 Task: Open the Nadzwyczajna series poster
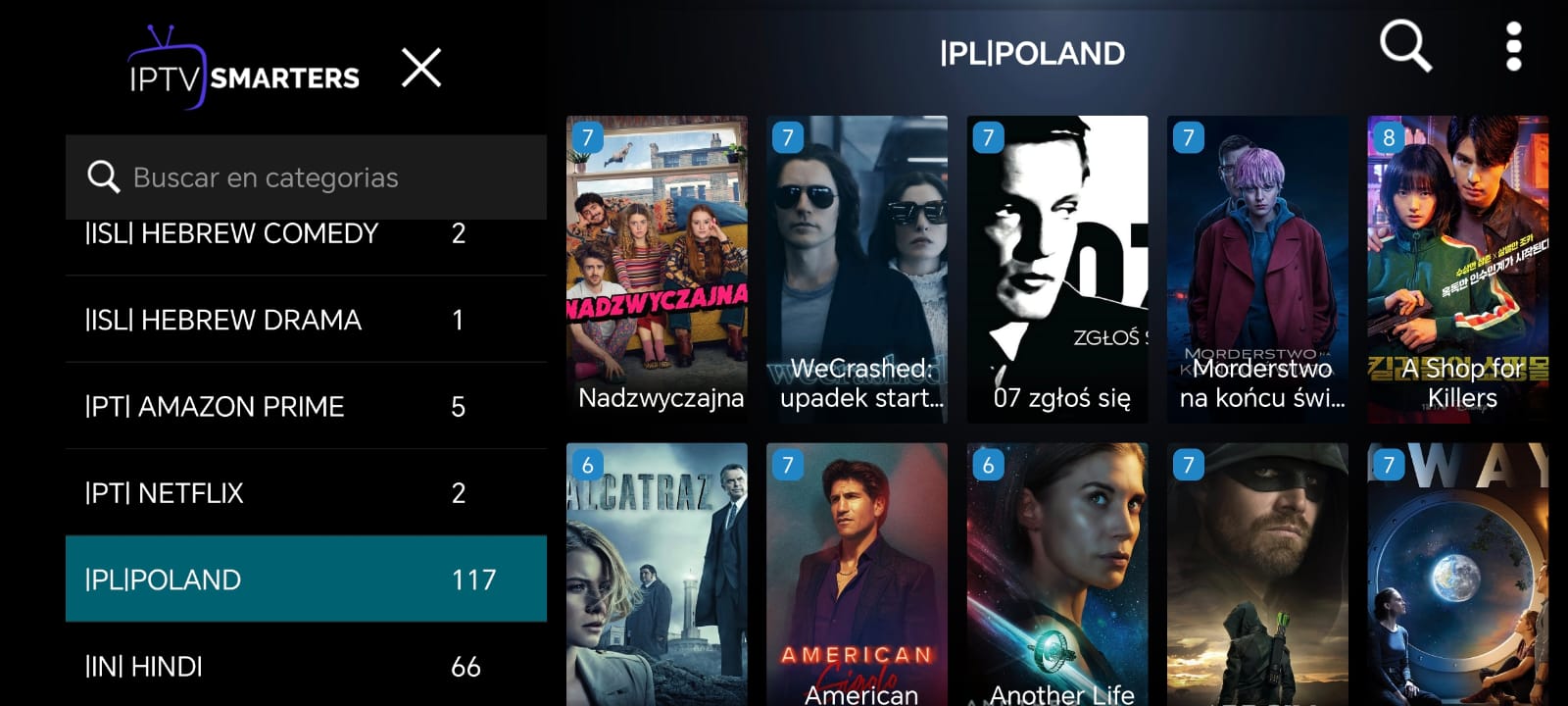click(657, 270)
